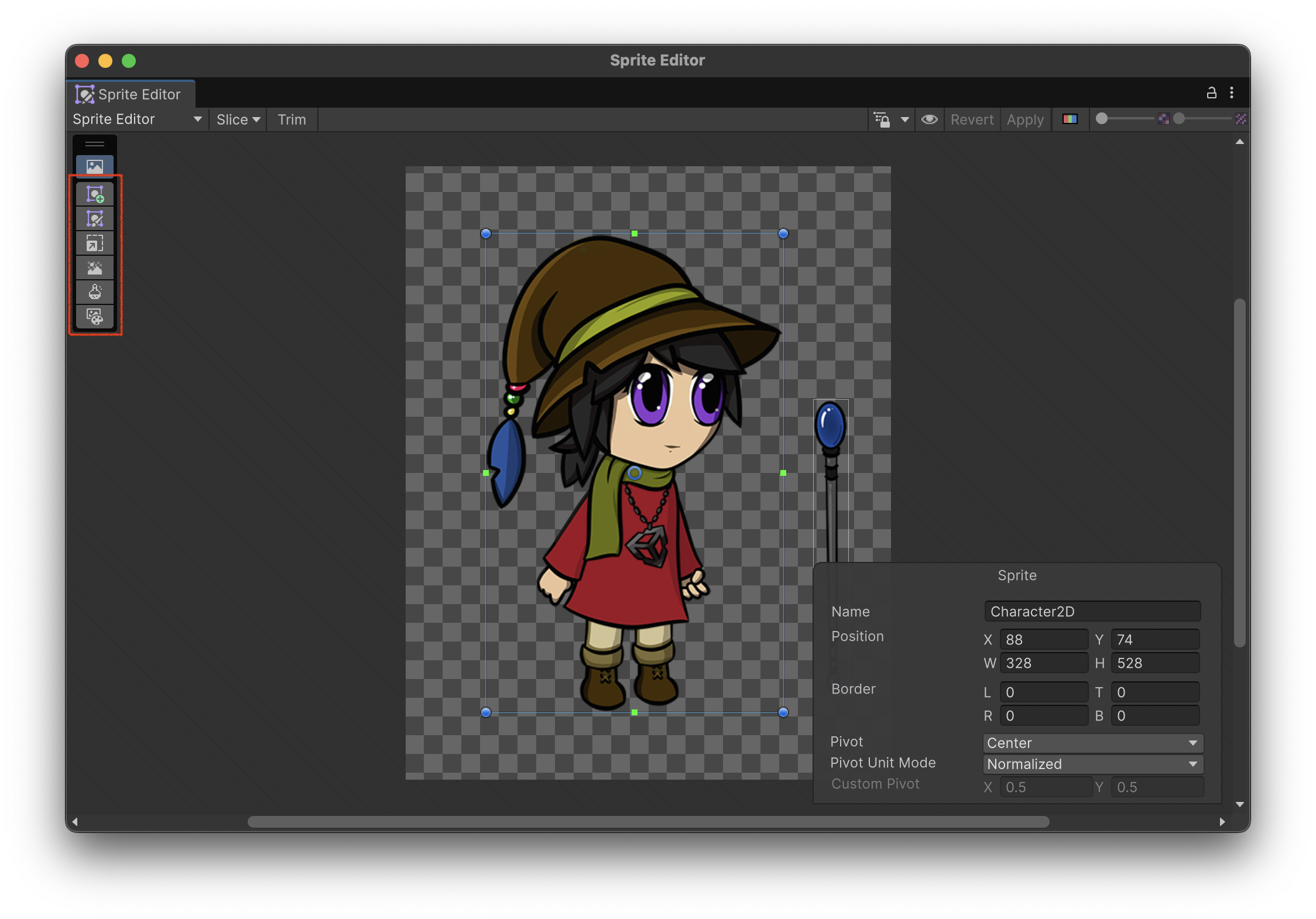Image resolution: width=1316 pixels, height=919 pixels.
Task: Click the sprite Name field Character2D
Action: point(1092,612)
